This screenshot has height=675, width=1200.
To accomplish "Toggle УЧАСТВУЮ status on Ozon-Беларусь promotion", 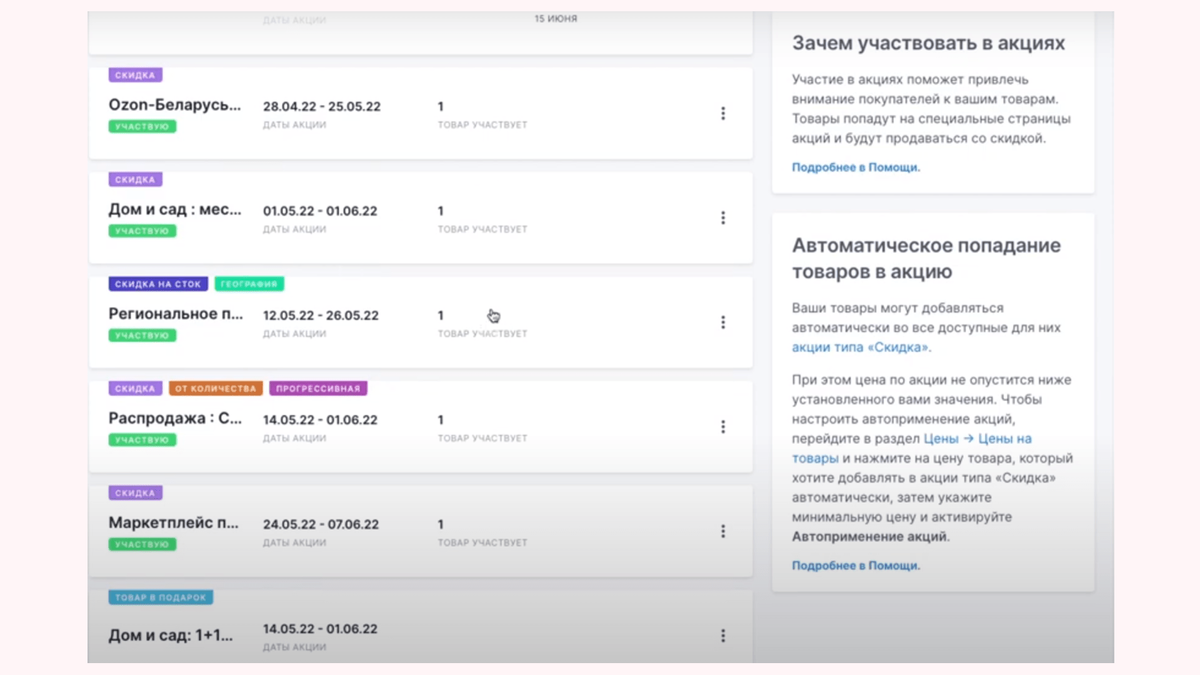I will [x=140, y=126].
